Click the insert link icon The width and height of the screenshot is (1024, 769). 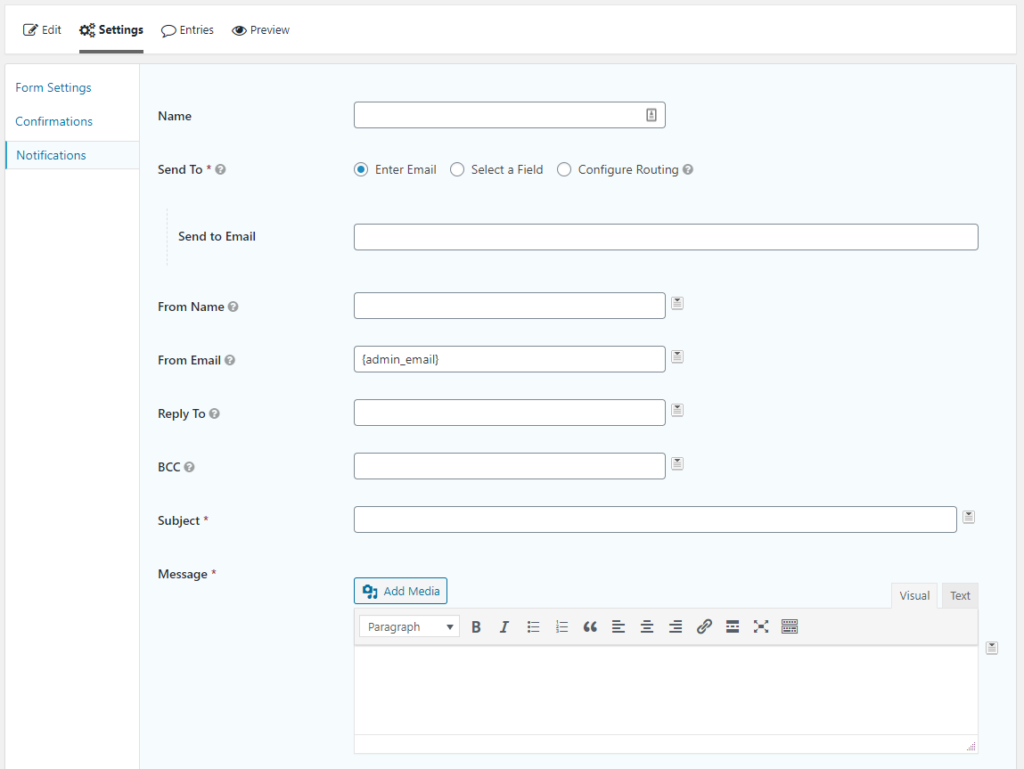[704, 627]
